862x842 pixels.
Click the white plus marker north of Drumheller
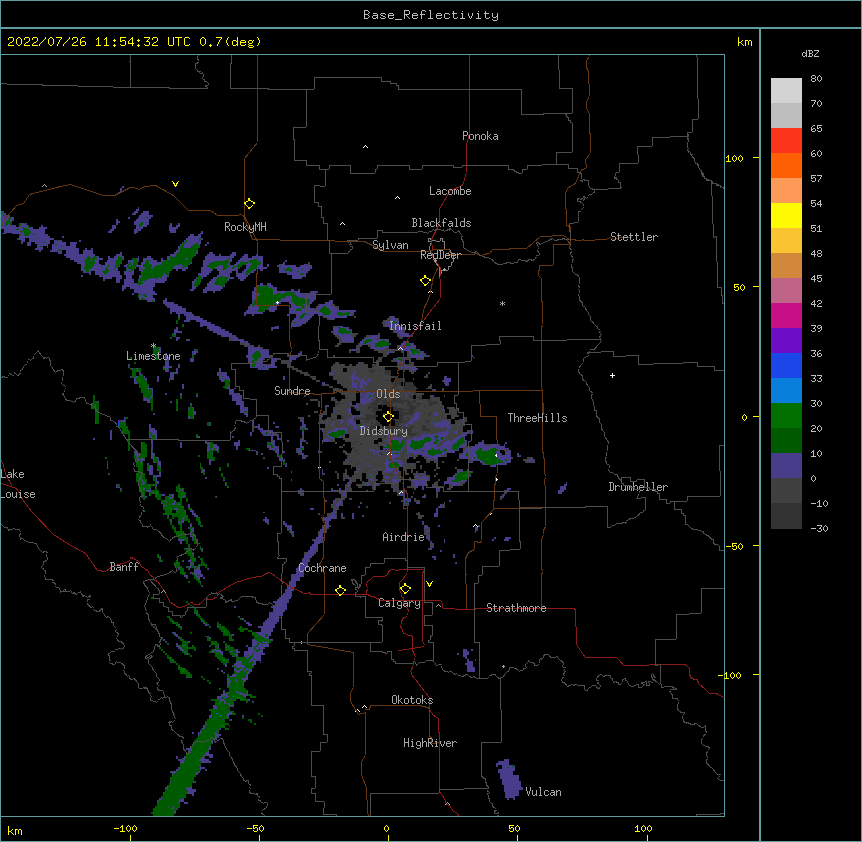[x=612, y=375]
